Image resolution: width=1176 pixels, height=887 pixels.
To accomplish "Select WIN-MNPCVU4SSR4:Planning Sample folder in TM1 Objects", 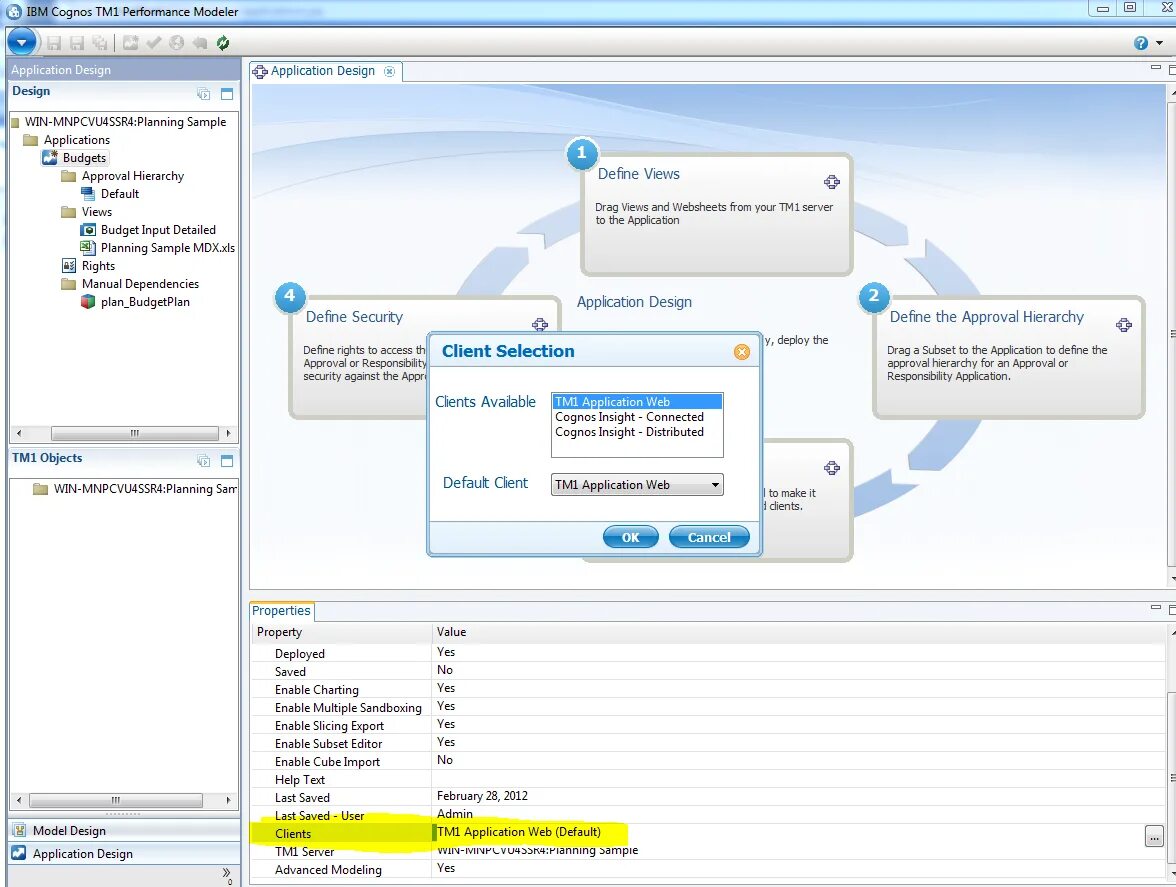I will click(145, 489).
